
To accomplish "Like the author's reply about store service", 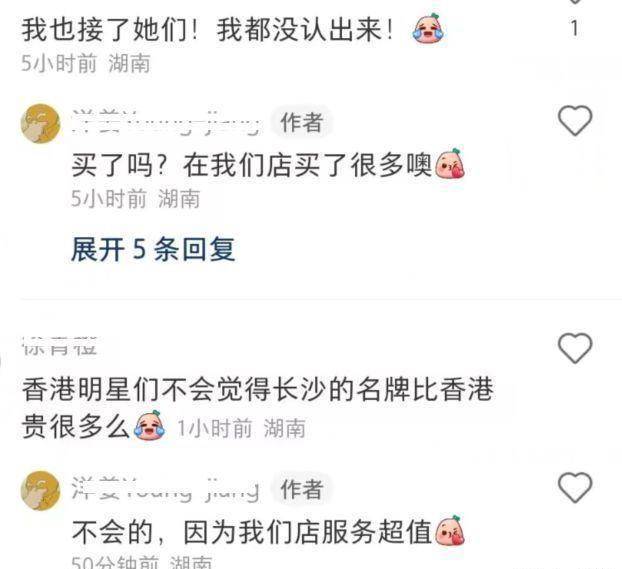I will pyautogui.click(x=575, y=488).
